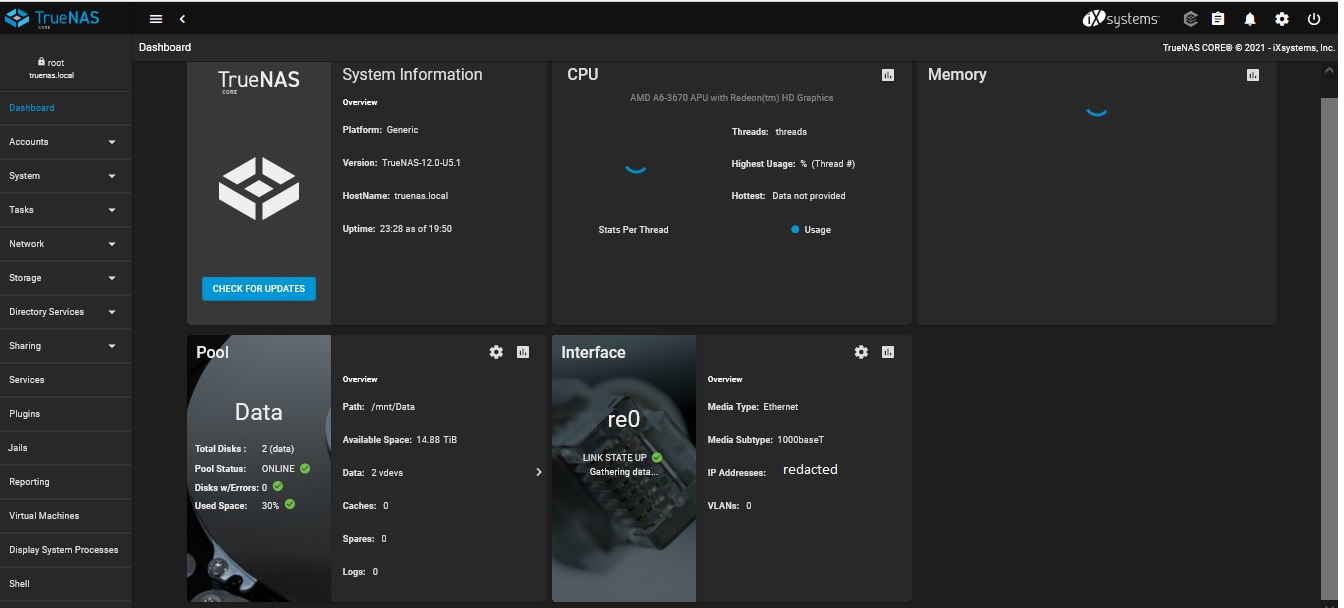Expand the Storage menu
The image size is (1344, 608).
pyautogui.click(x=65, y=278)
